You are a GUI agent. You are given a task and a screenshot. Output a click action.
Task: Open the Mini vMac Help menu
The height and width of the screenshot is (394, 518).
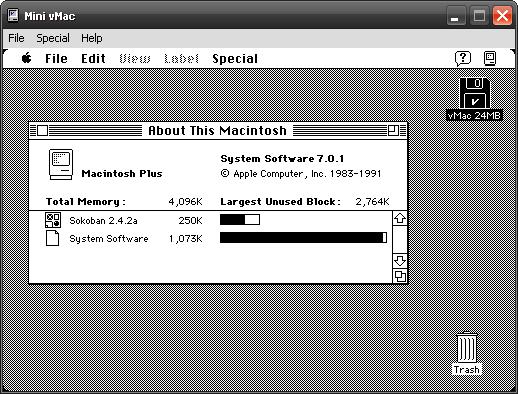92,38
